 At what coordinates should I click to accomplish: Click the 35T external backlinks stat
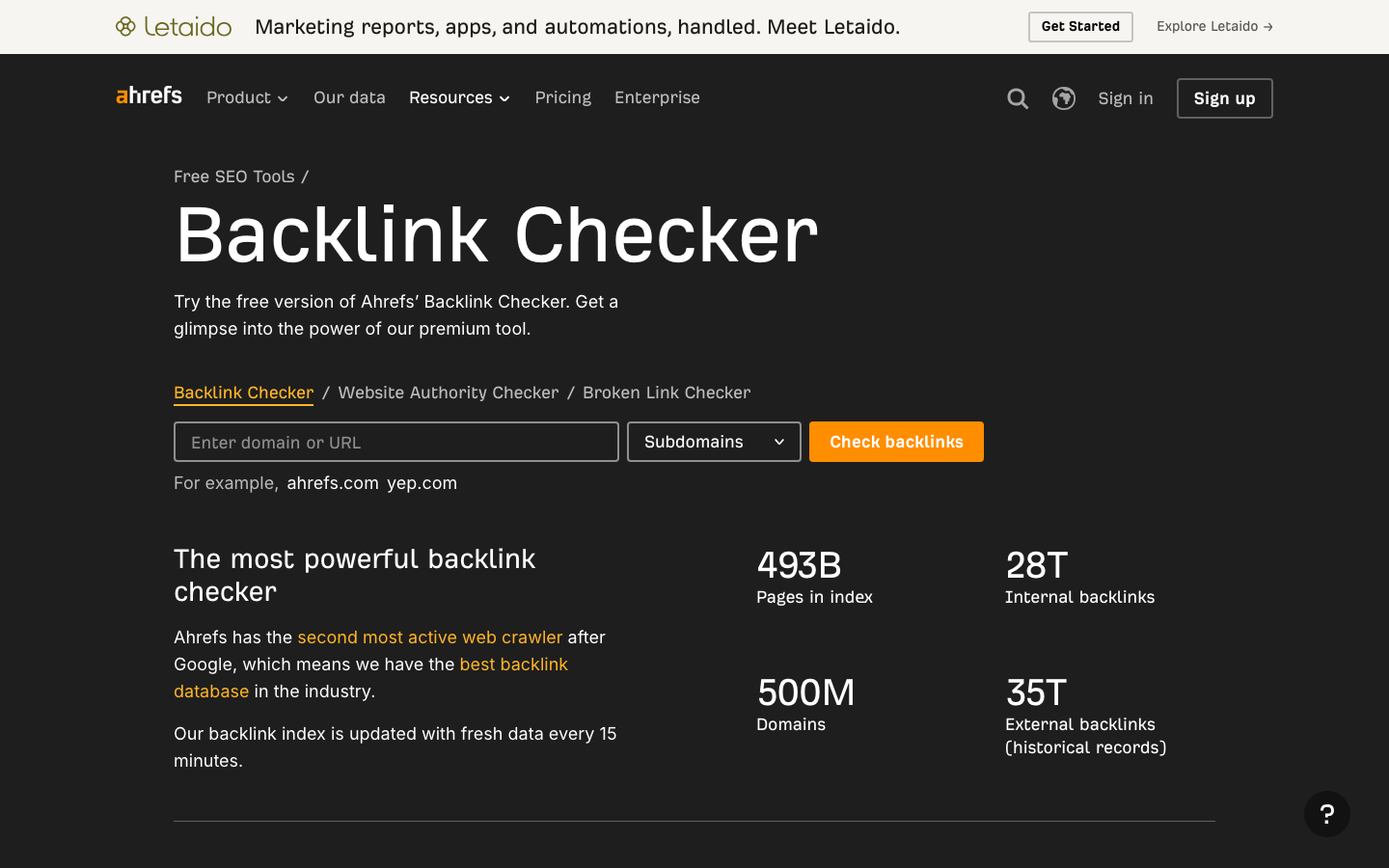(x=1086, y=717)
